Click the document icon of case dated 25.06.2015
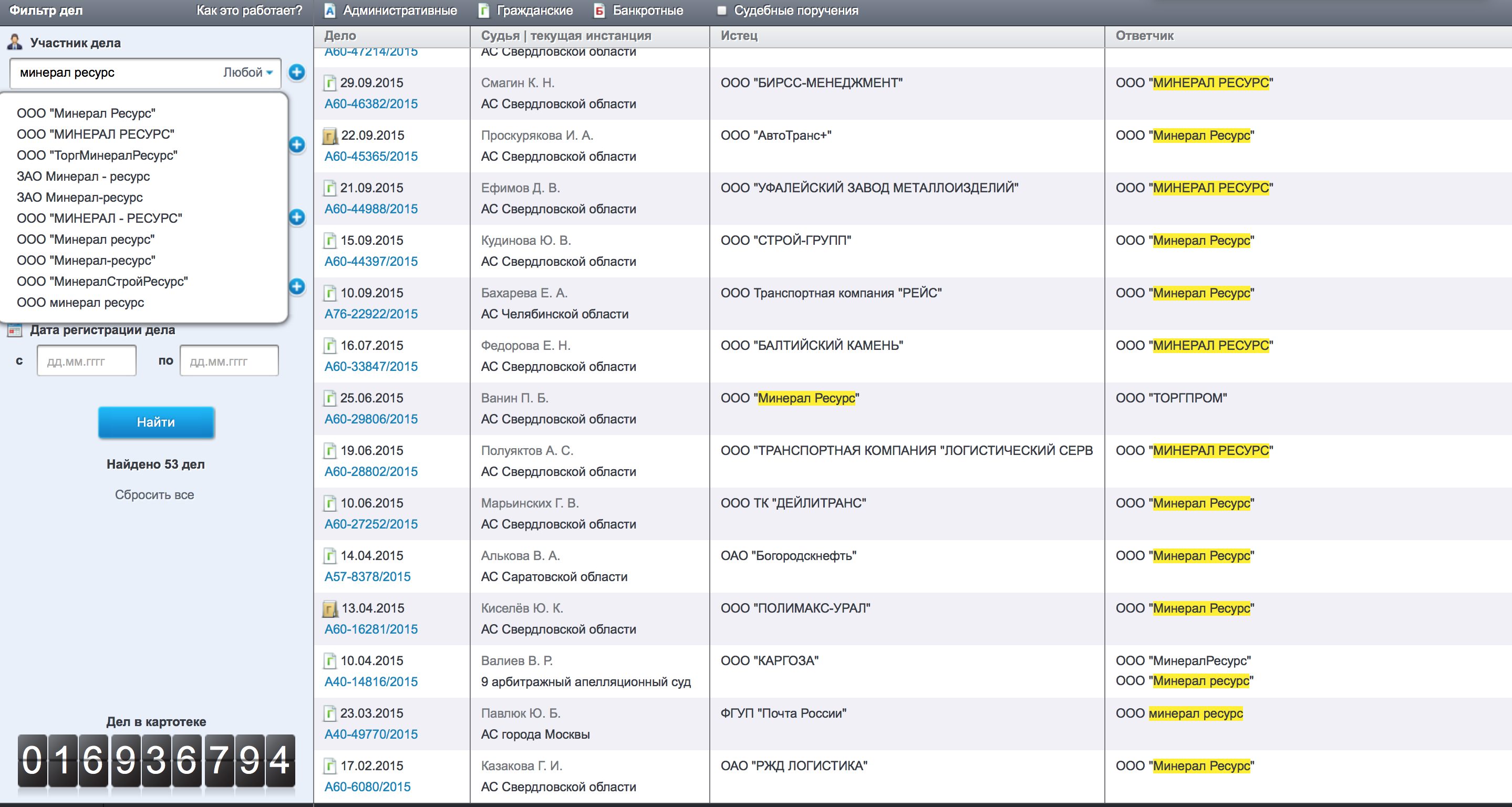The image size is (1512, 807). [x=330, y=398]
